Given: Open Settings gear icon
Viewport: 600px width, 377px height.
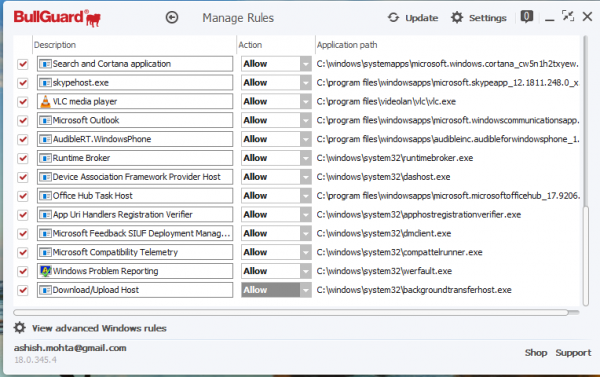Looking at the screenshot, I should pos(457,18).
